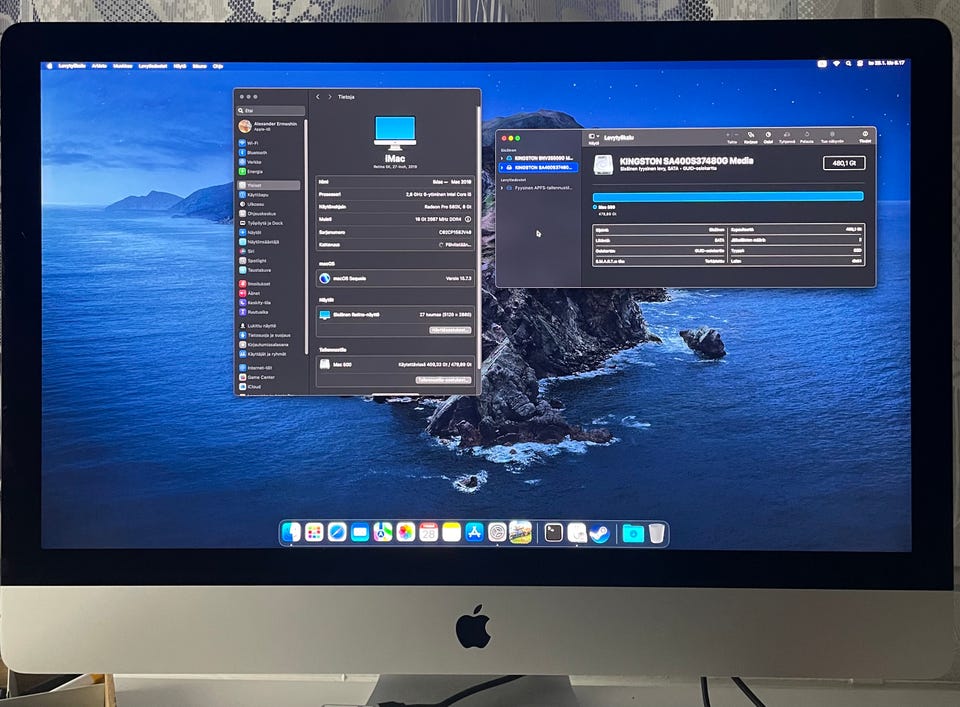Click the Osioi partition icon in Levytyökalu
This screenshot has height=707, width=960.
tap(768, 137)
